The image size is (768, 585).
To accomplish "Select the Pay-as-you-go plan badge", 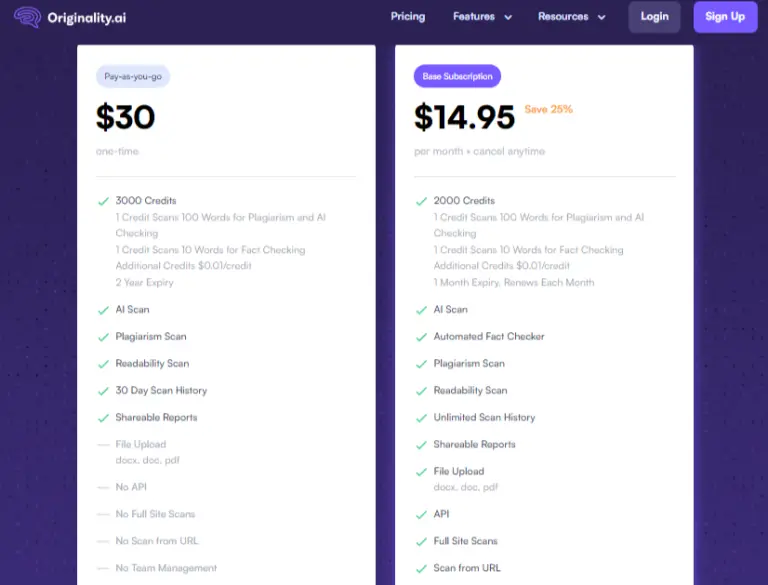I will tap(133, 76).
